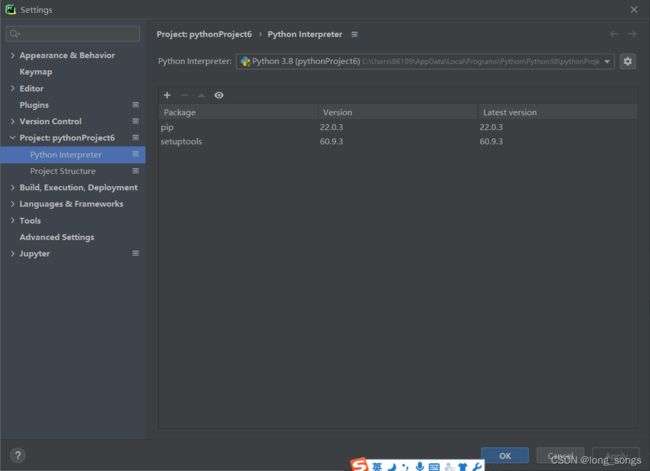
Task: Click the upgrade package up-arrow icon
Action: (x=201, y=95)
